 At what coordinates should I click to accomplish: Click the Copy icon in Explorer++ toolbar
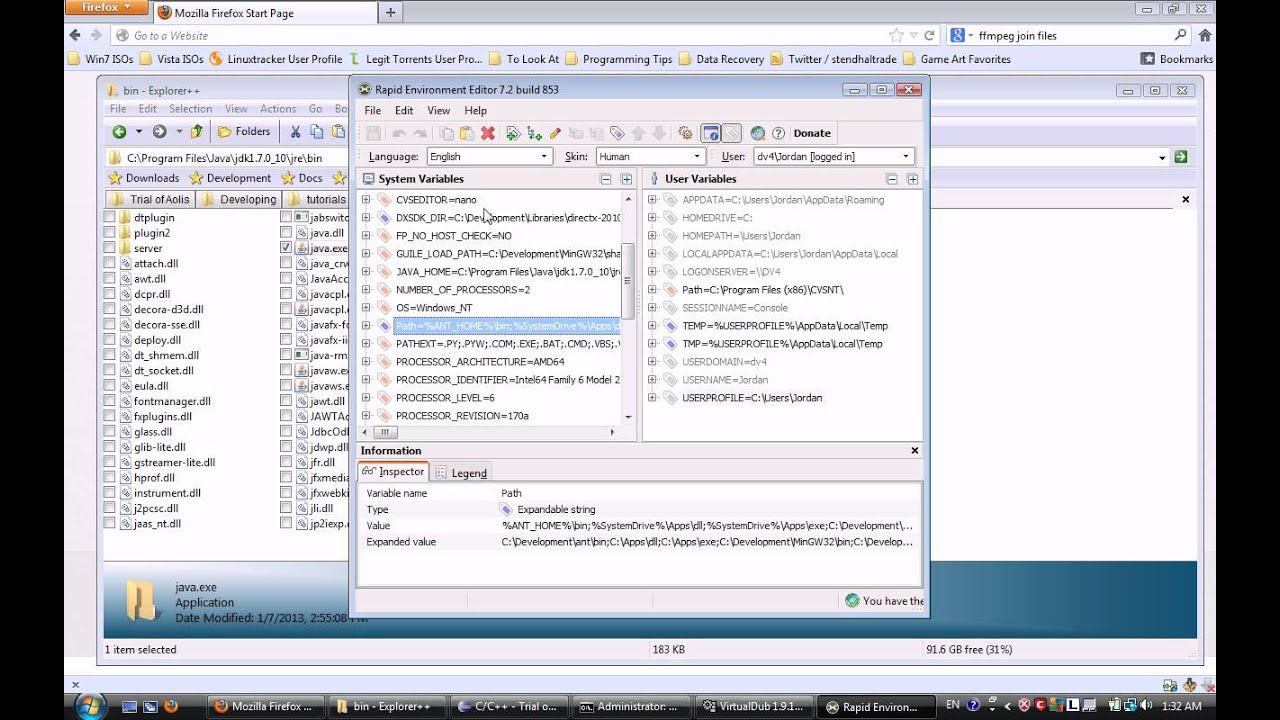(x=317, y=131)
